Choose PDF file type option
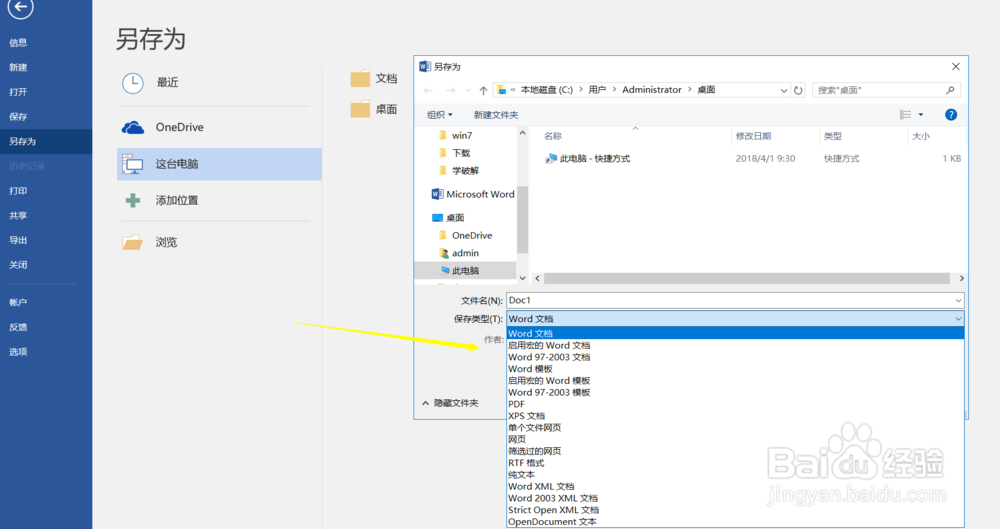Screen dimensions: 1000x529 (x=735, y=404)
